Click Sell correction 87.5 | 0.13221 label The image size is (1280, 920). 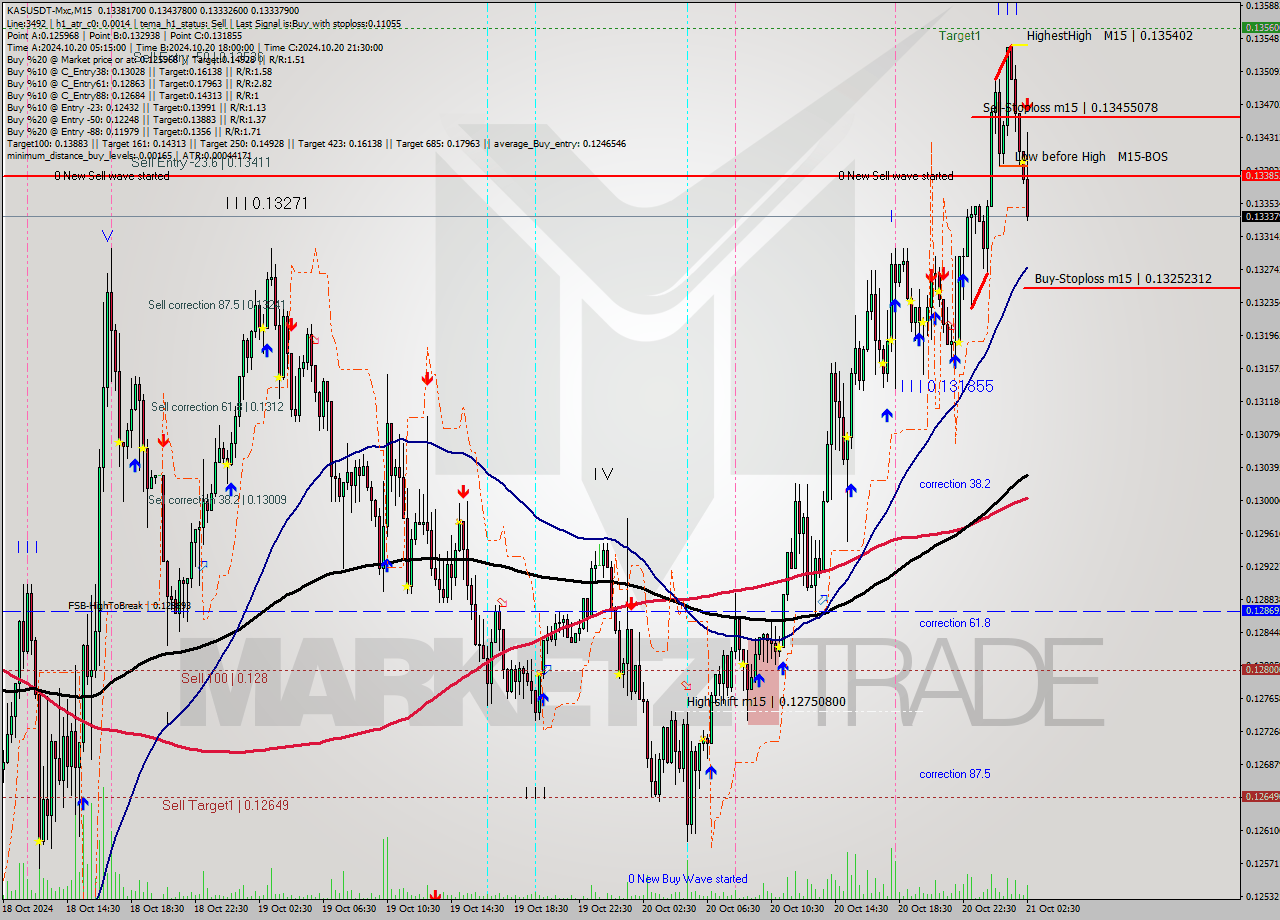216,305
